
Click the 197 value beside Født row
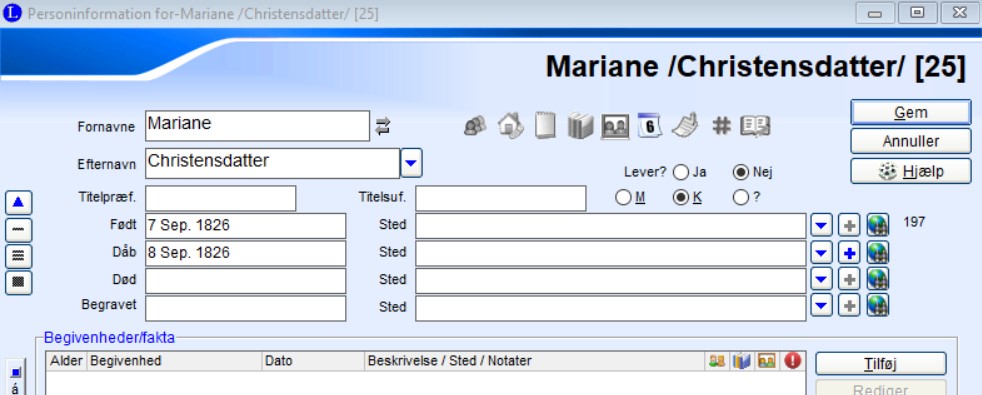914,222
